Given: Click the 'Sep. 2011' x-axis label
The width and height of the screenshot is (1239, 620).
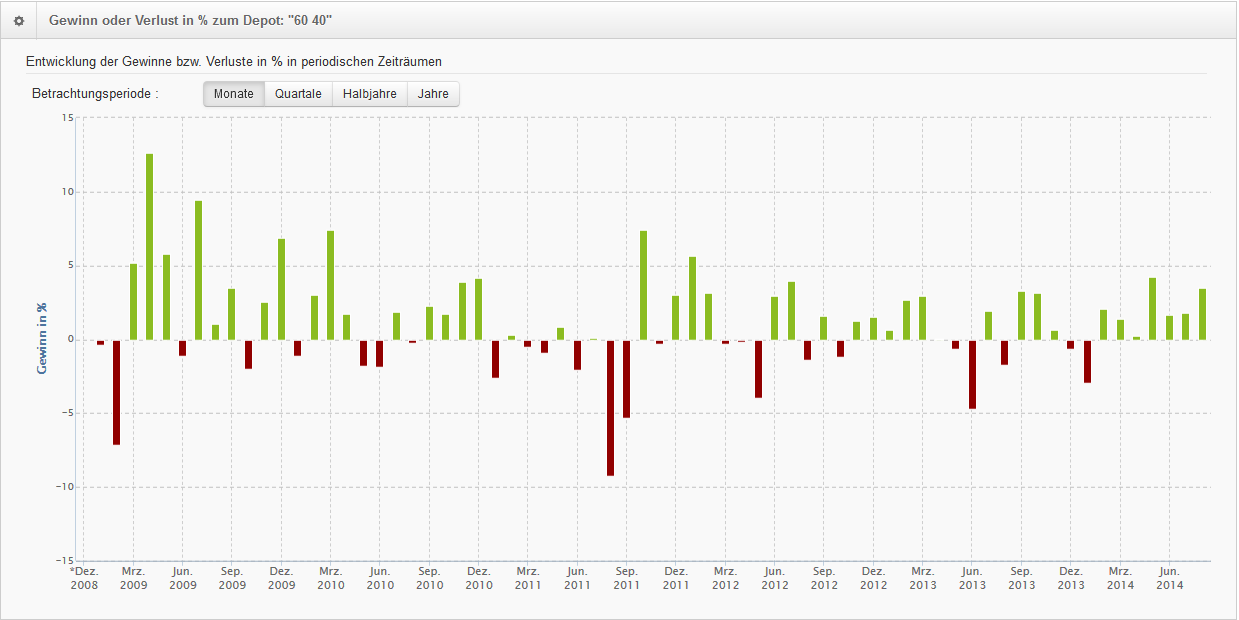Looking at the screenshot, I should pyautogui.click(x=627, y=578).
